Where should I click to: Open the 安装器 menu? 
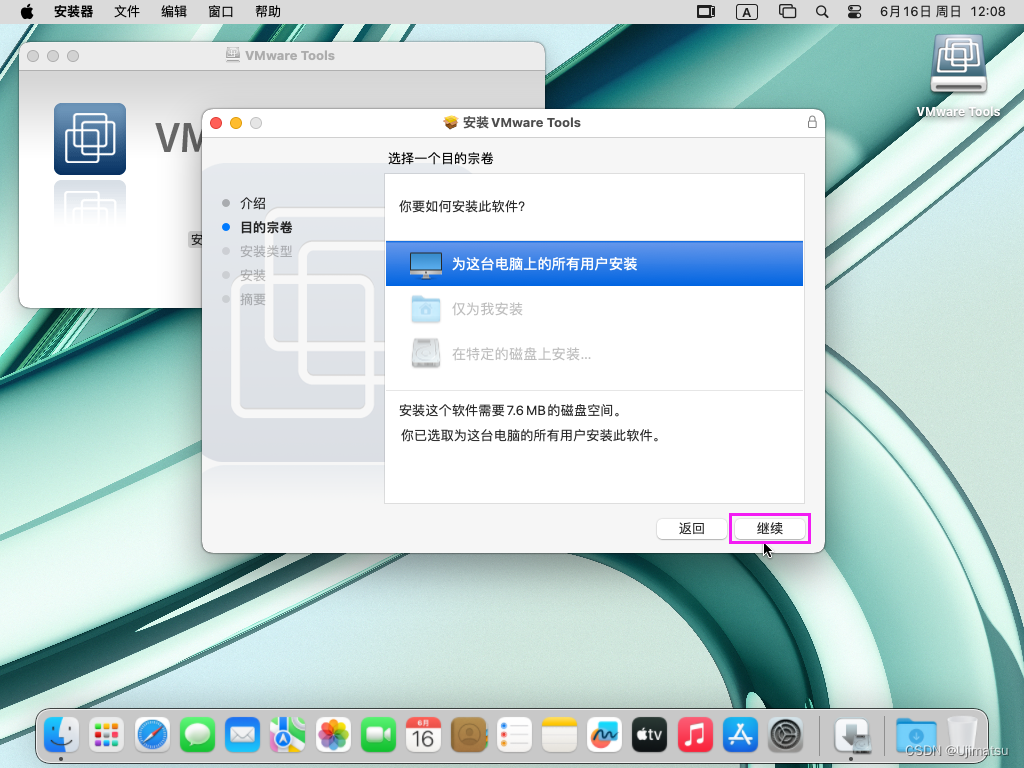pos(73,12)
